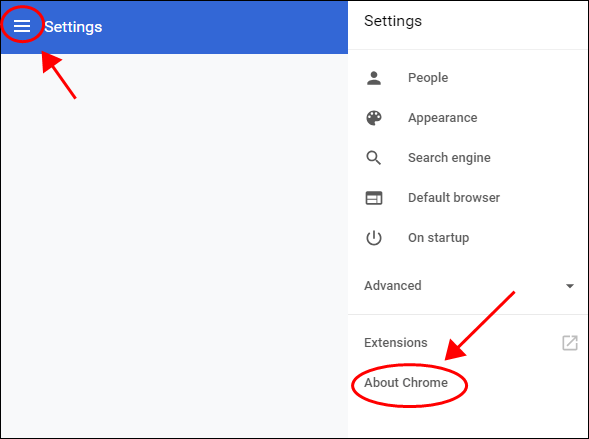The width and height of the screenshot is (589, 439).
Task: Click the Settings title in blue header
Action: (73, 27)
